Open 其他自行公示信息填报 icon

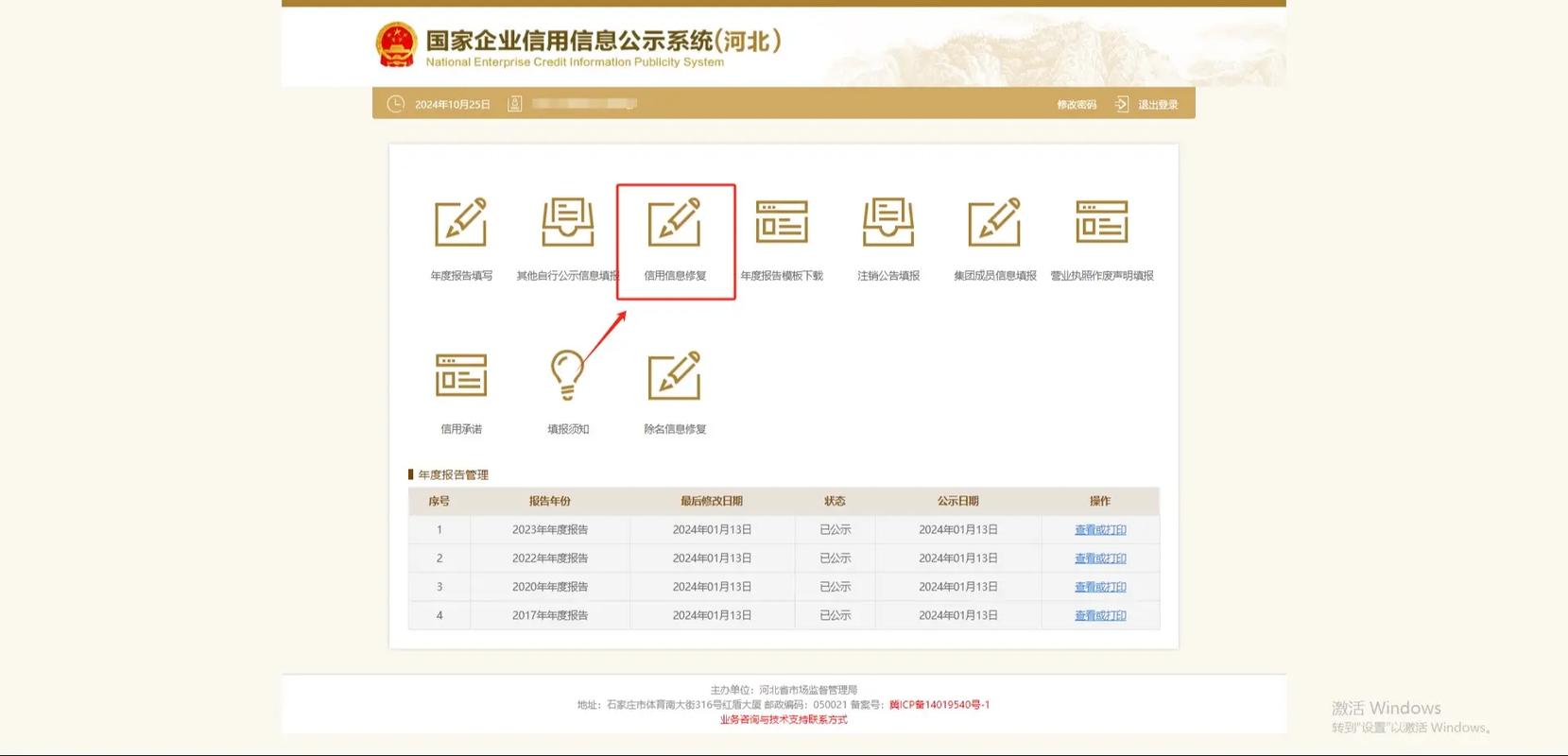(x=568, y=222)
